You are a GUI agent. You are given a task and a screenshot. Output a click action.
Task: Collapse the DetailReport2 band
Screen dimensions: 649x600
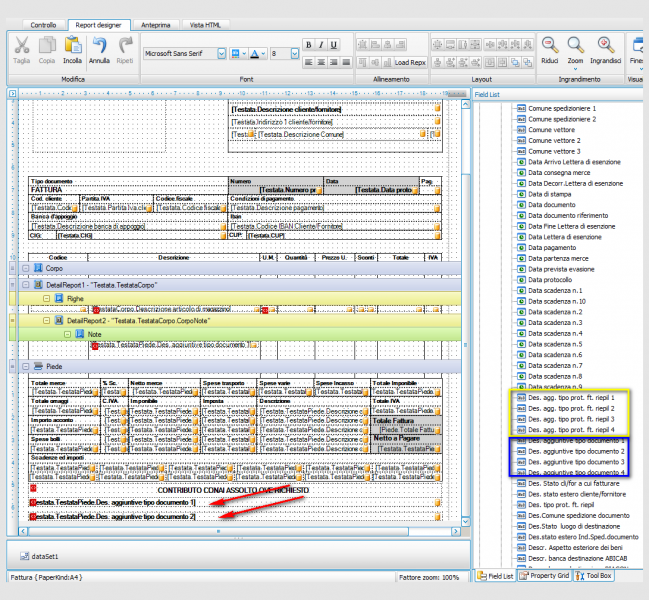pyautogui.click(x=46, y=321)
